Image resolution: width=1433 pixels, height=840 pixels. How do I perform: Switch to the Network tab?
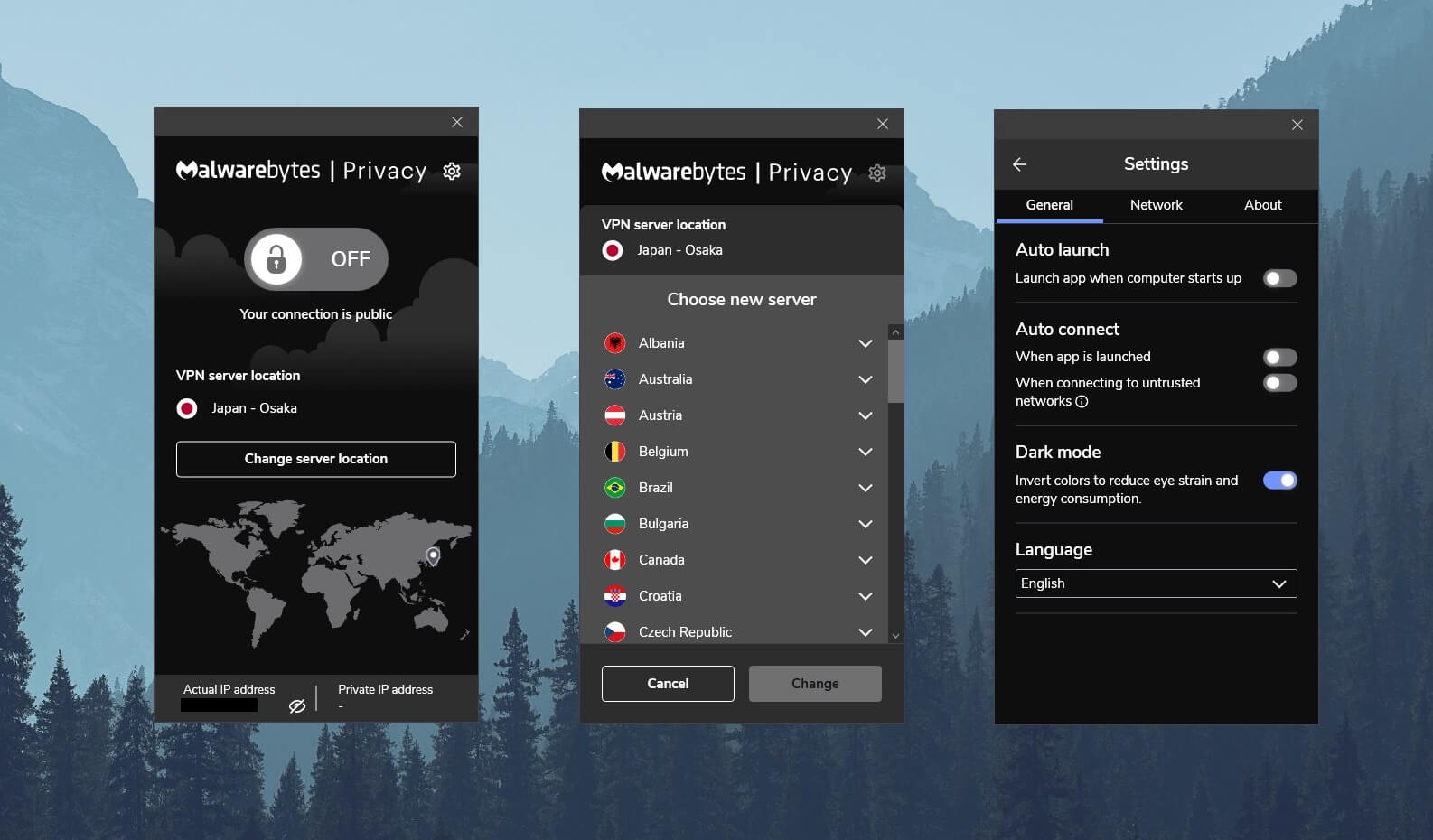[x=1156, y=205]
